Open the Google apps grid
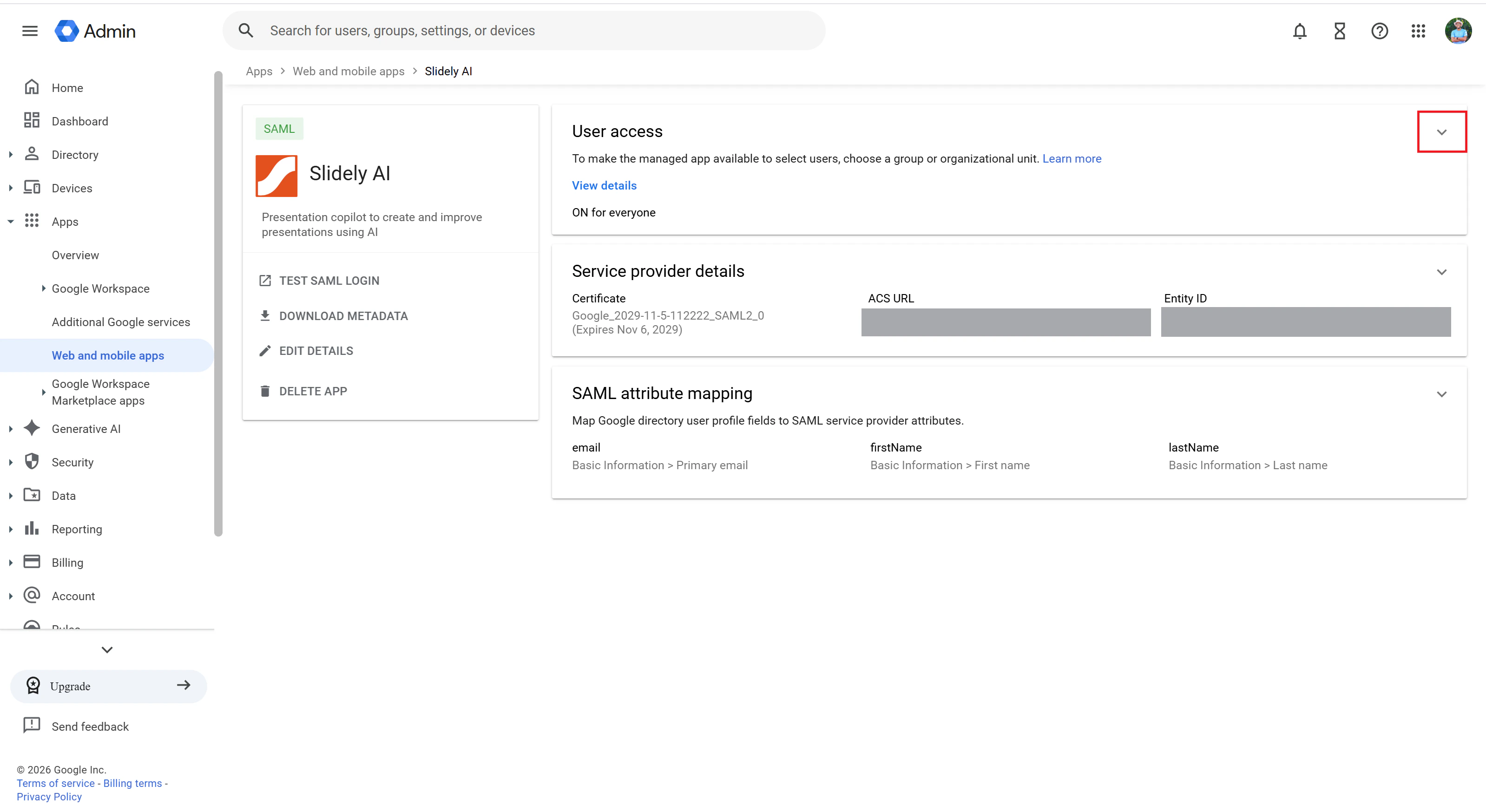The width and height of the screenshot is (1486, 812). [x=1418, y=31]
